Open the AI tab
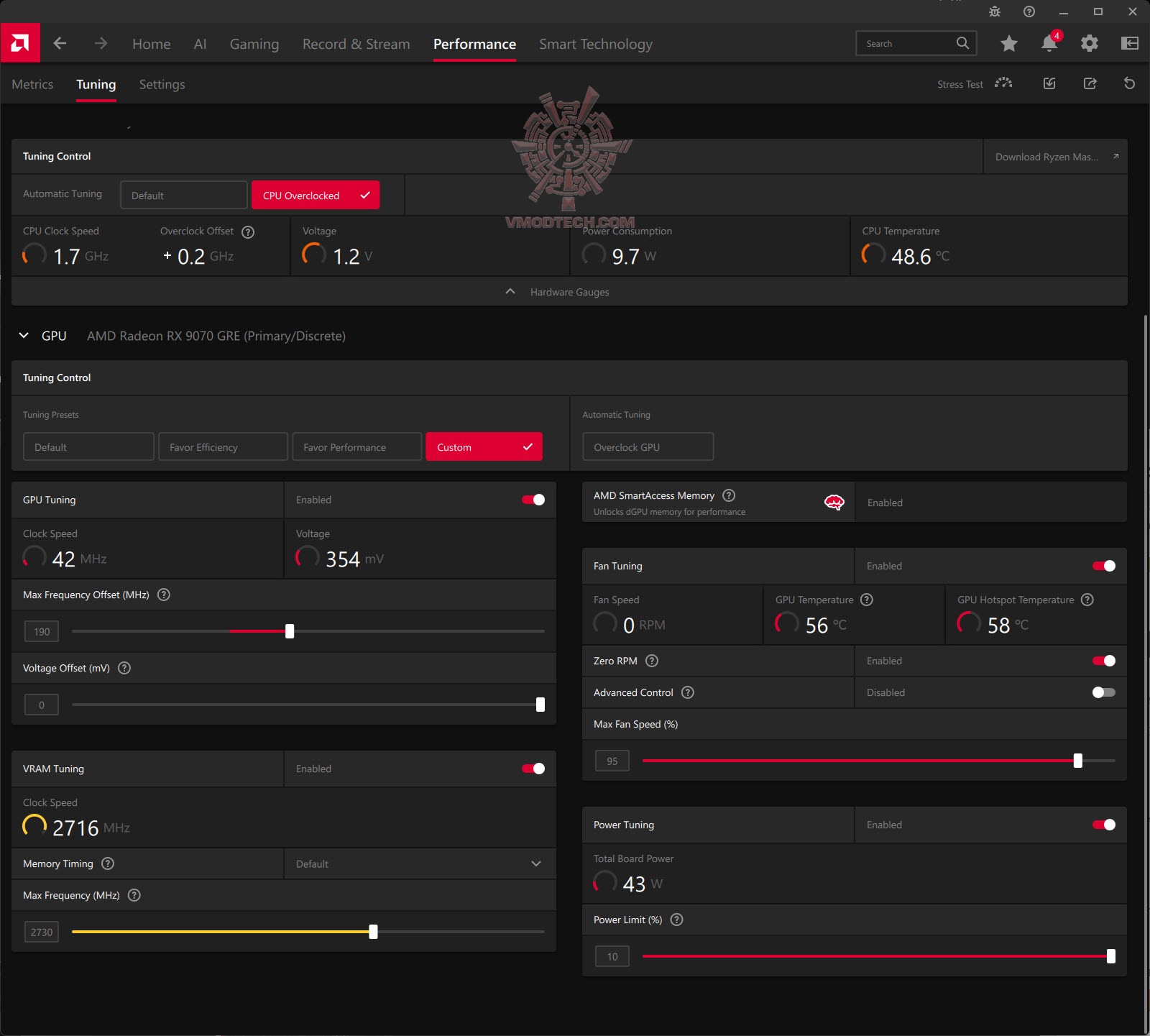This screenshot has width=1150, height=1036. [200, 44]
